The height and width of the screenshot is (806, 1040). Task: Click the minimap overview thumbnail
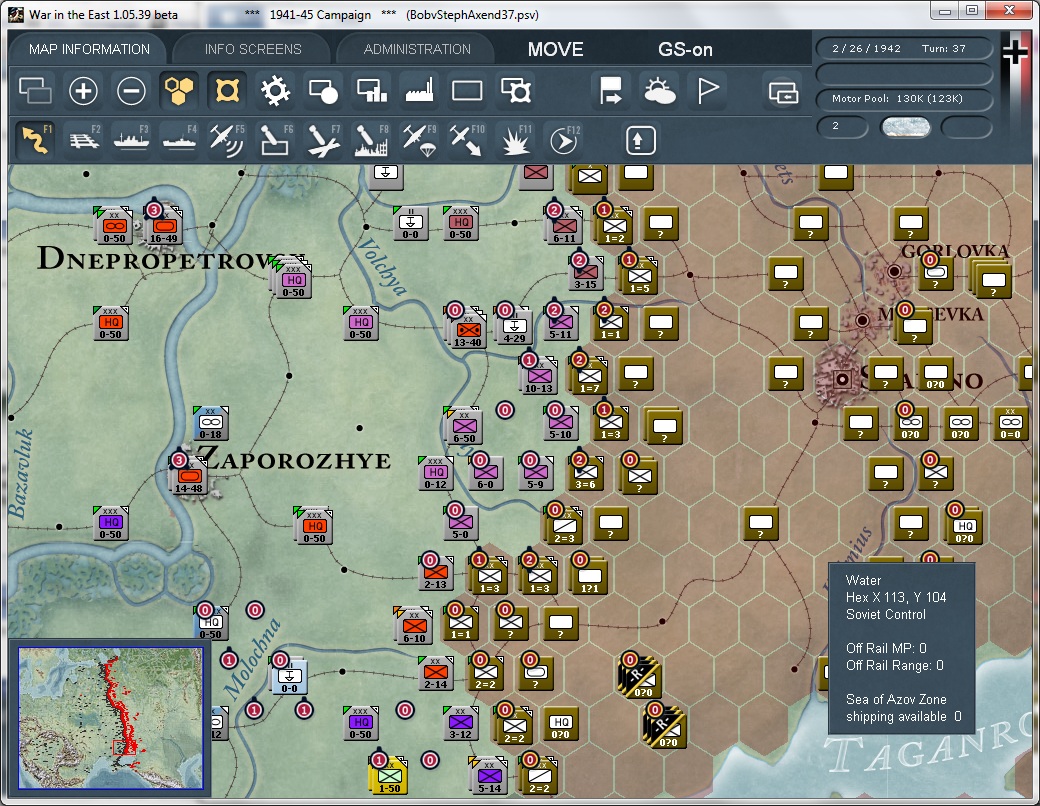pos(110,718)
